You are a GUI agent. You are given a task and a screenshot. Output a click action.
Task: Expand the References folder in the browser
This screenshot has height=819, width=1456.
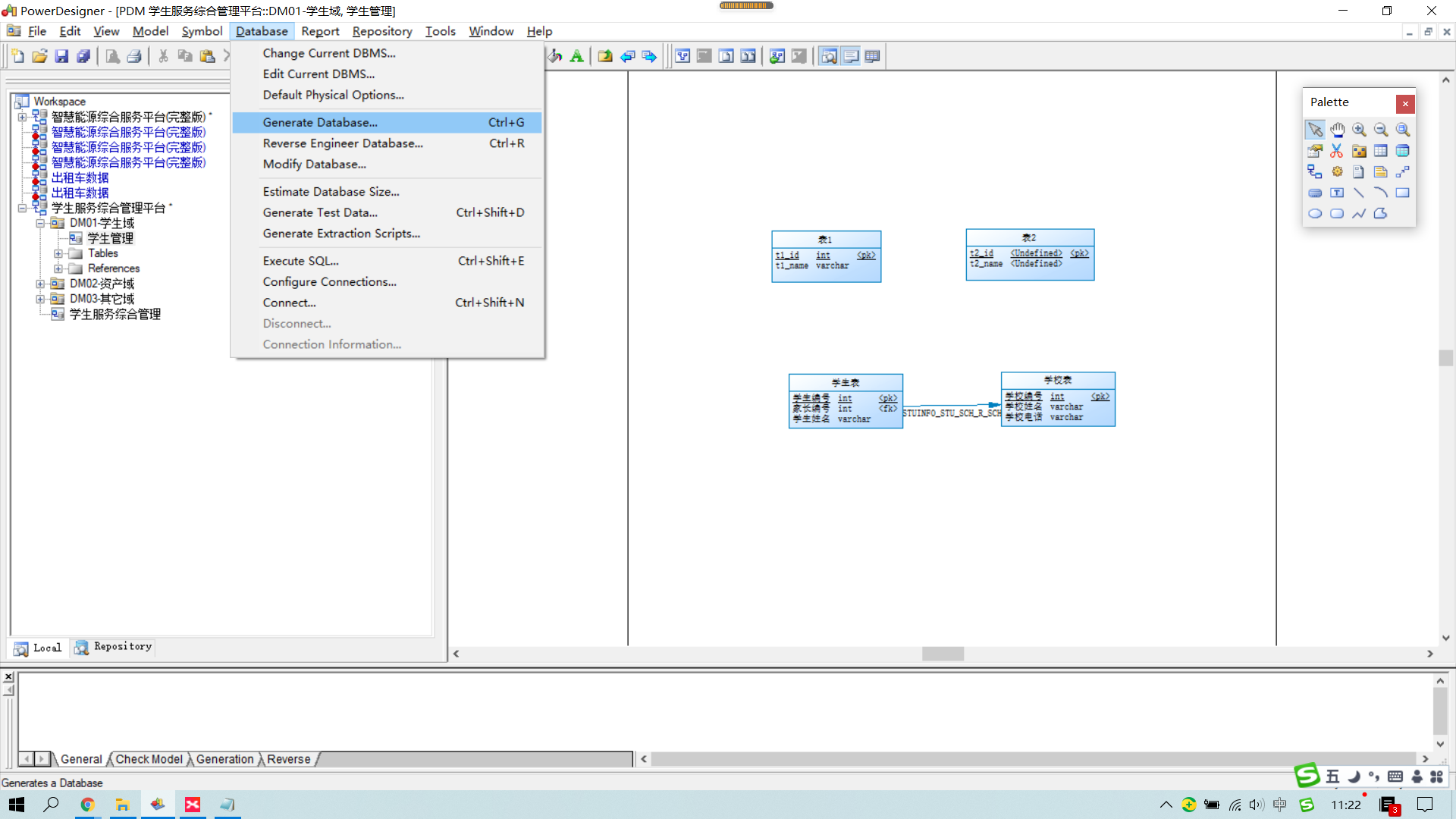click(x=59, y=268)
